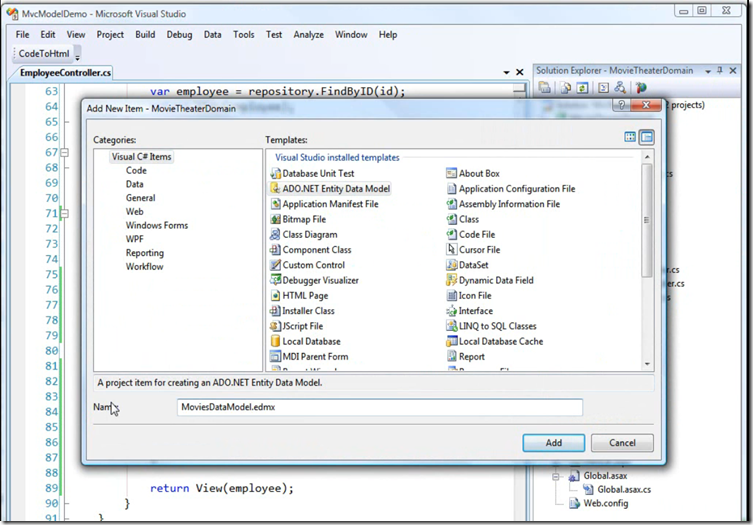
Task: Select Visual C# Items category
Action: pyautogui.click(x=141, y=157)
